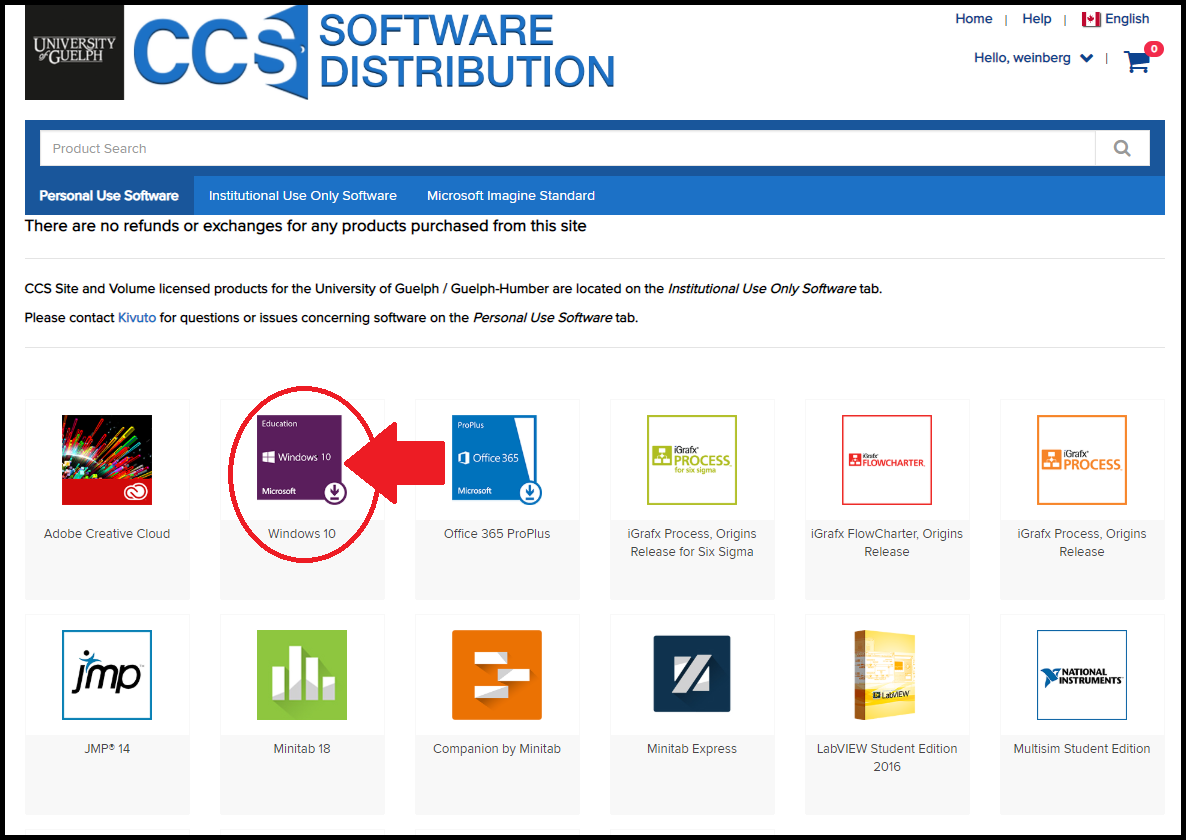Open the Minitab Express product icon
This screenshot has width=1186, height=840.
point(692,674)
